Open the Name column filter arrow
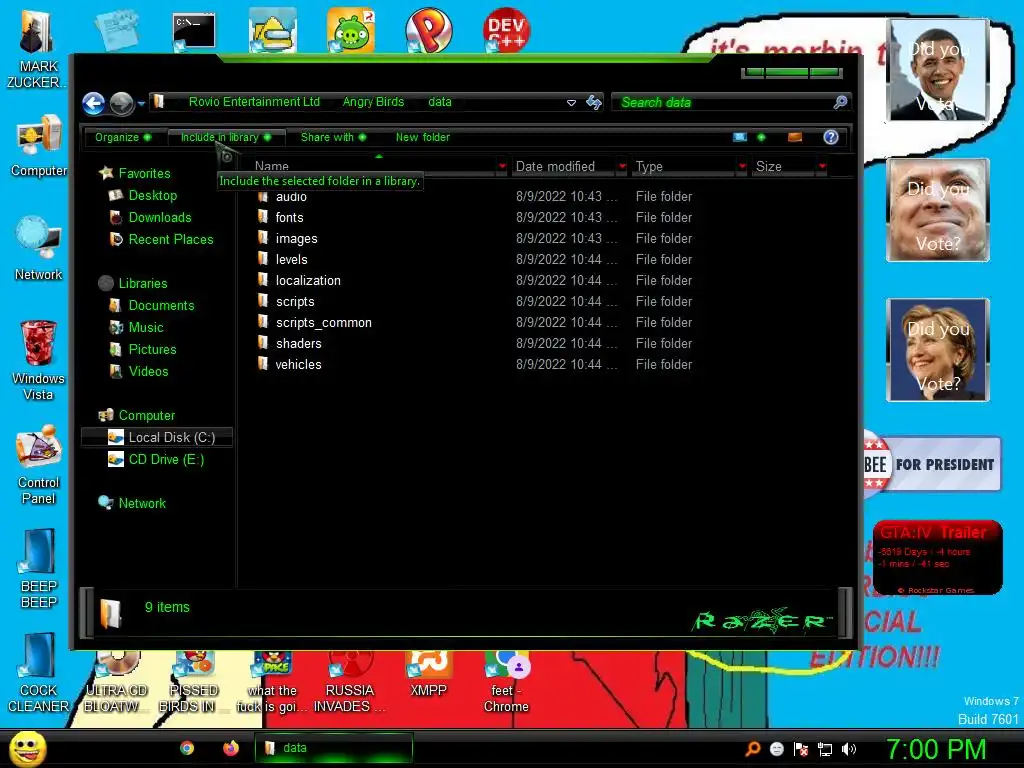1024x768 pixels. pyautogui.click(x=502, y=167)
